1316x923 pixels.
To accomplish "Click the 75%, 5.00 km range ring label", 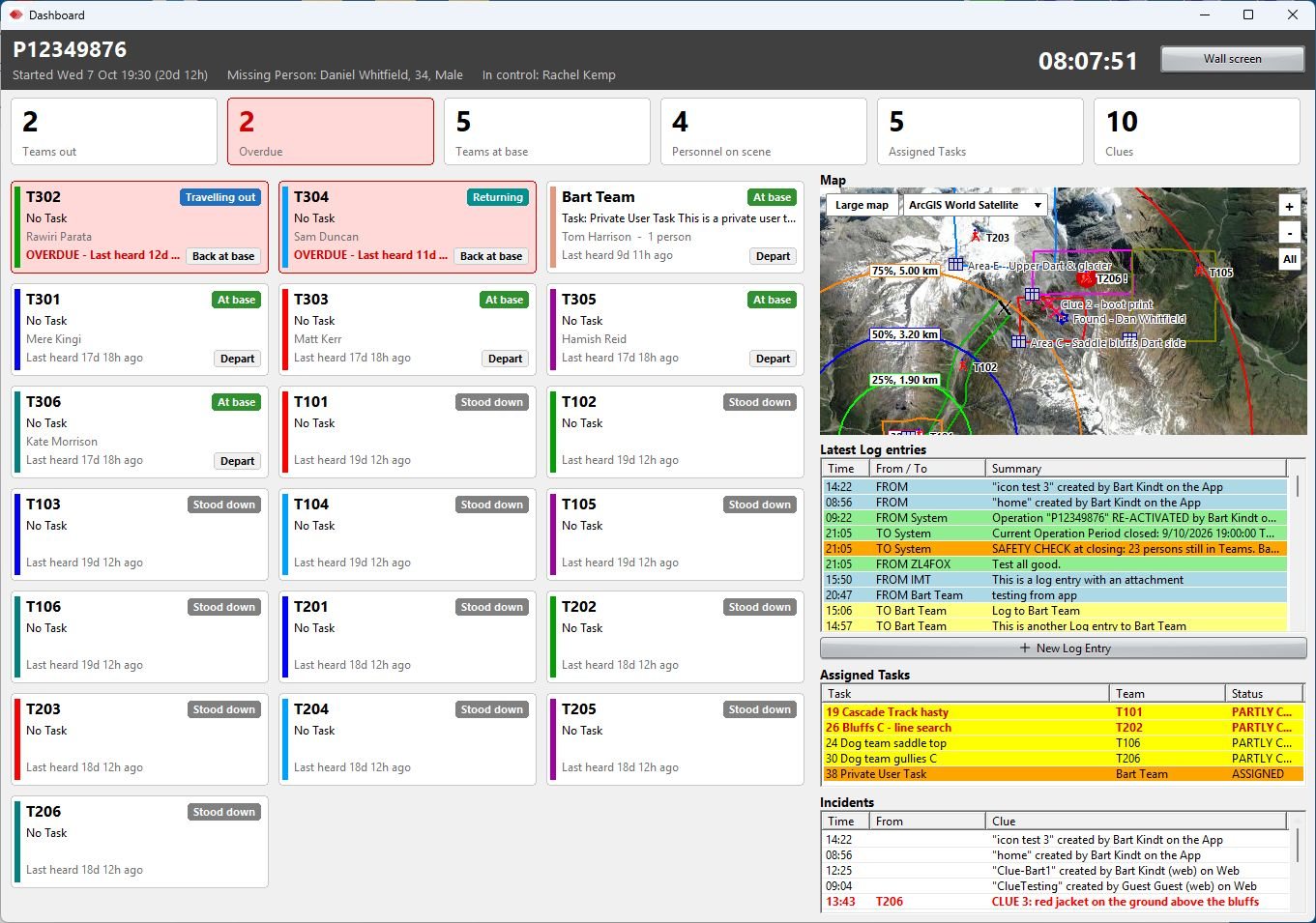I will point(904,271).
